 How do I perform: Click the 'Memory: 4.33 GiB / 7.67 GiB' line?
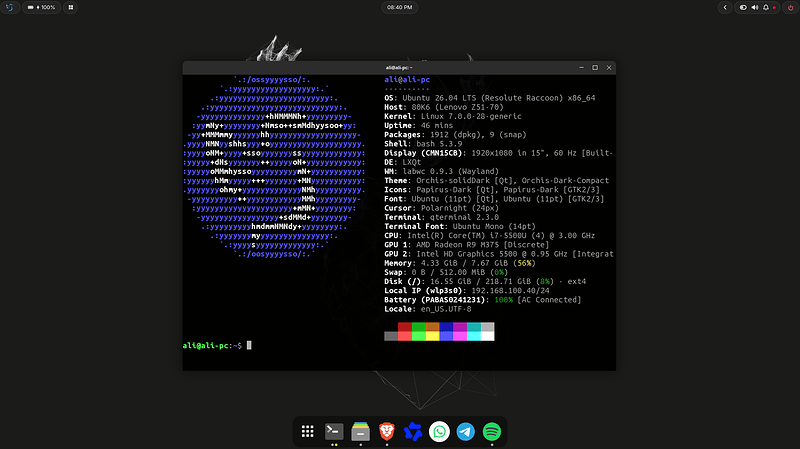[460, 263]
